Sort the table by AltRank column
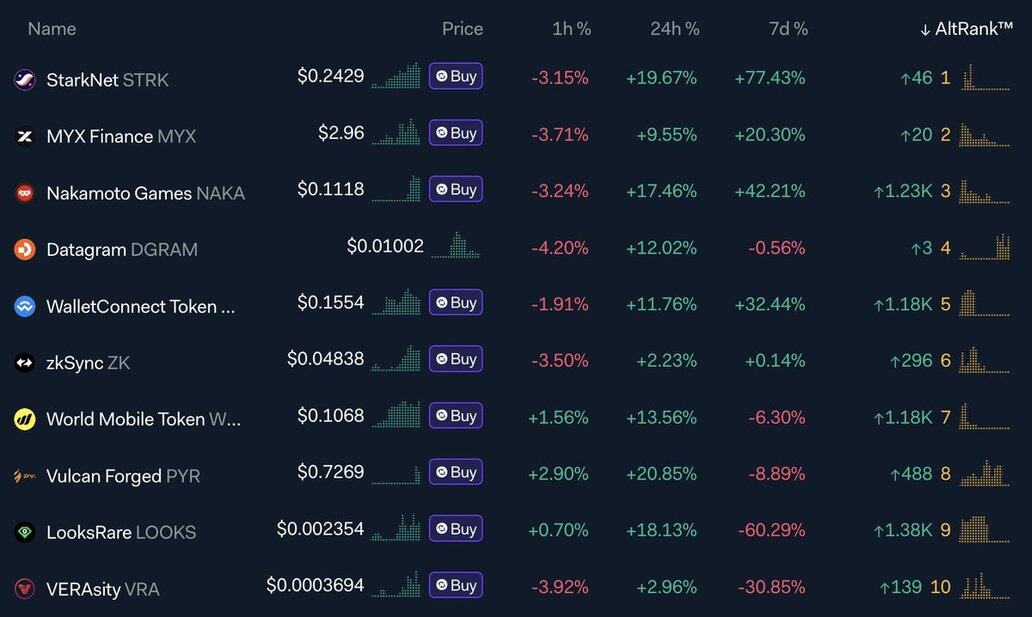Image resolution: width=1032 pixels, height=617 pixels. tap(966, 29)
